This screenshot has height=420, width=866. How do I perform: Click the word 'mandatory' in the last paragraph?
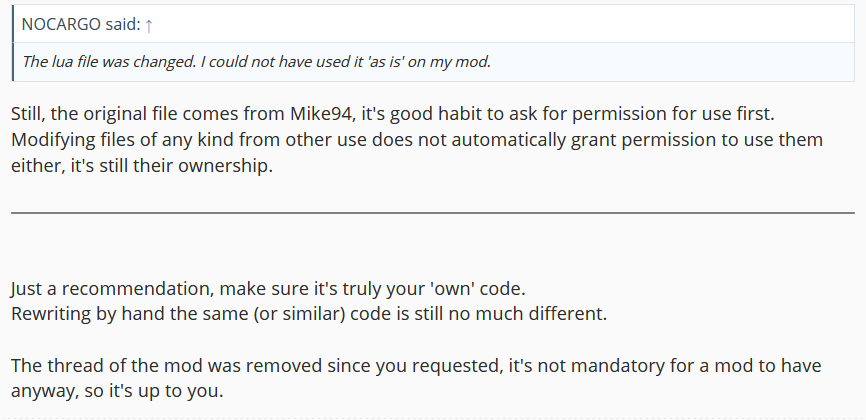pyautogui.click(x=617, y=367)
